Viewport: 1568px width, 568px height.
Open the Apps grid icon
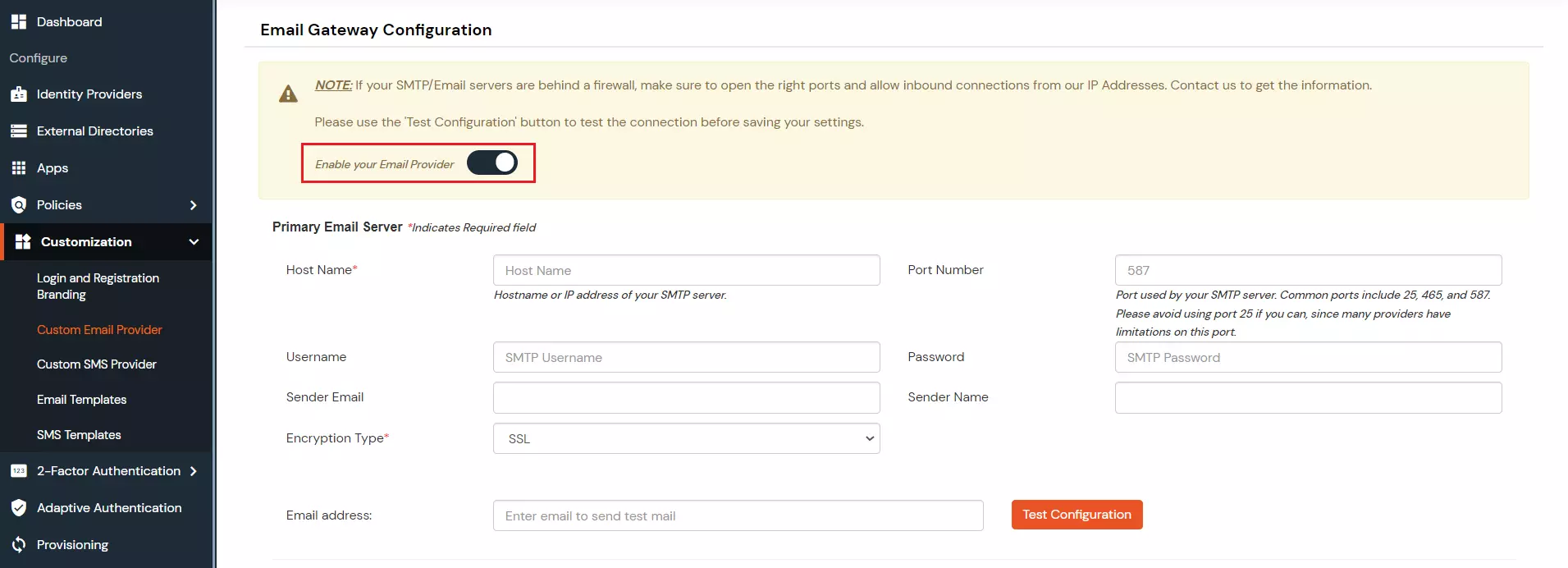[x=19, y=167]
